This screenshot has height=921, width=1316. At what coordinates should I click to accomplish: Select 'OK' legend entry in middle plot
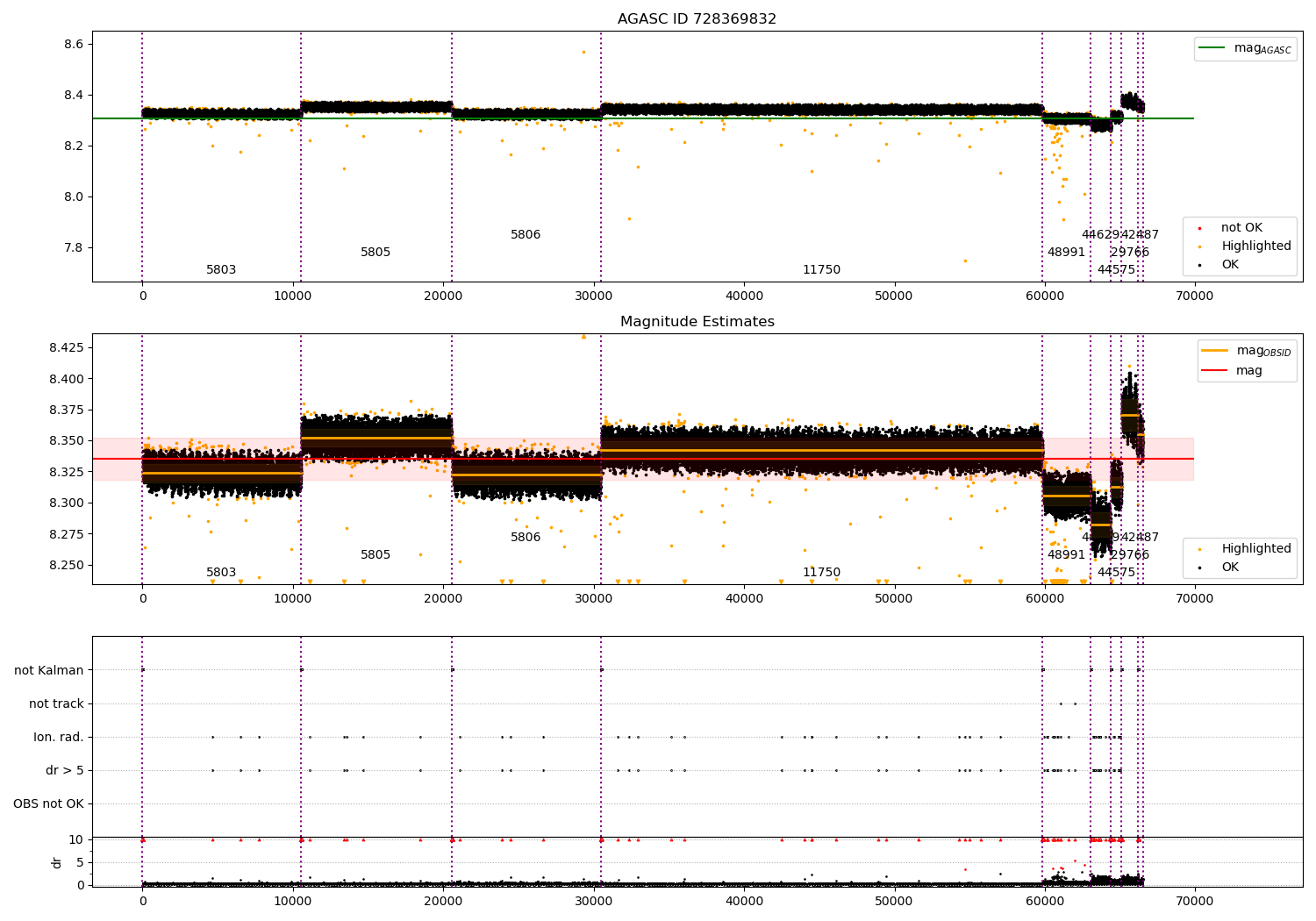click(x=1230, y=568)
